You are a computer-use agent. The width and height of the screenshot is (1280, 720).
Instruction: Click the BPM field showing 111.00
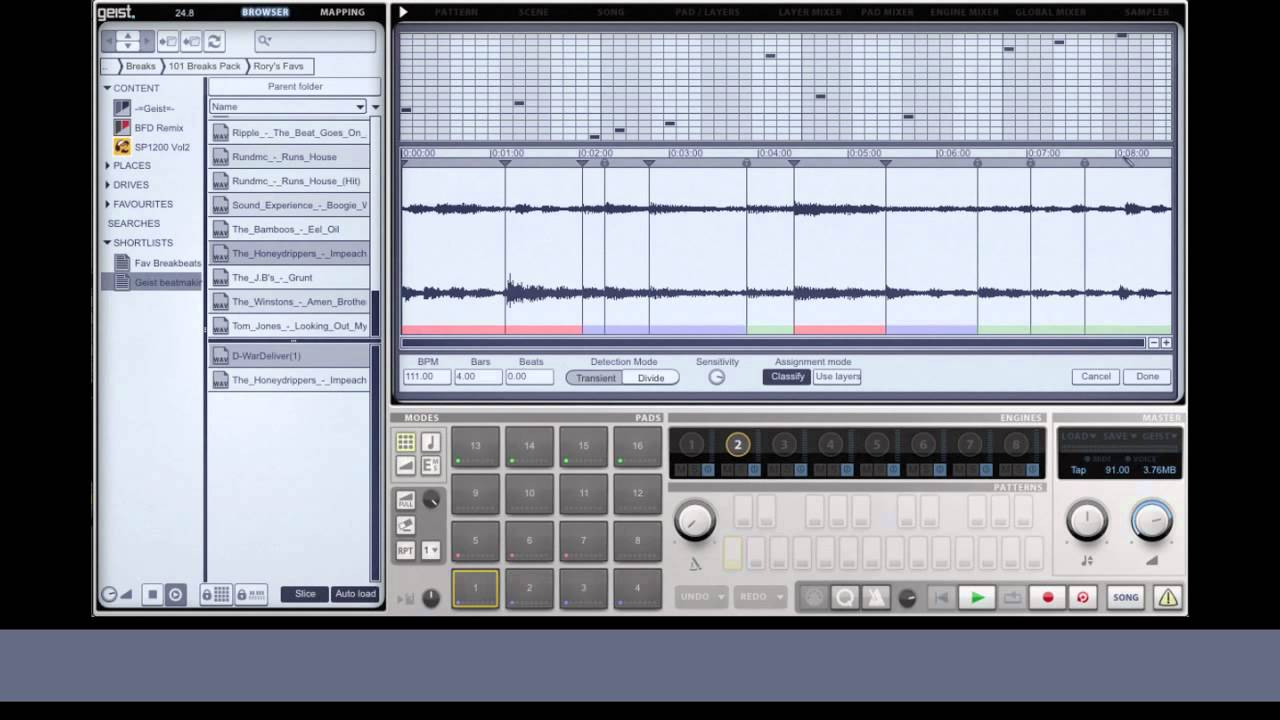(x=427, y=377)
